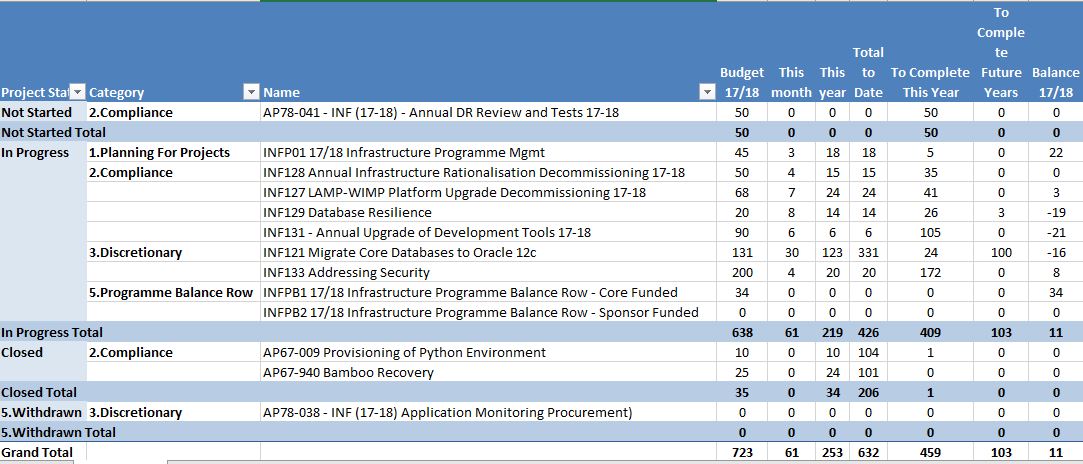Click the 200 budget value for INF133
This screenshot has width=1083, height=464.
(x=742, y=273)
